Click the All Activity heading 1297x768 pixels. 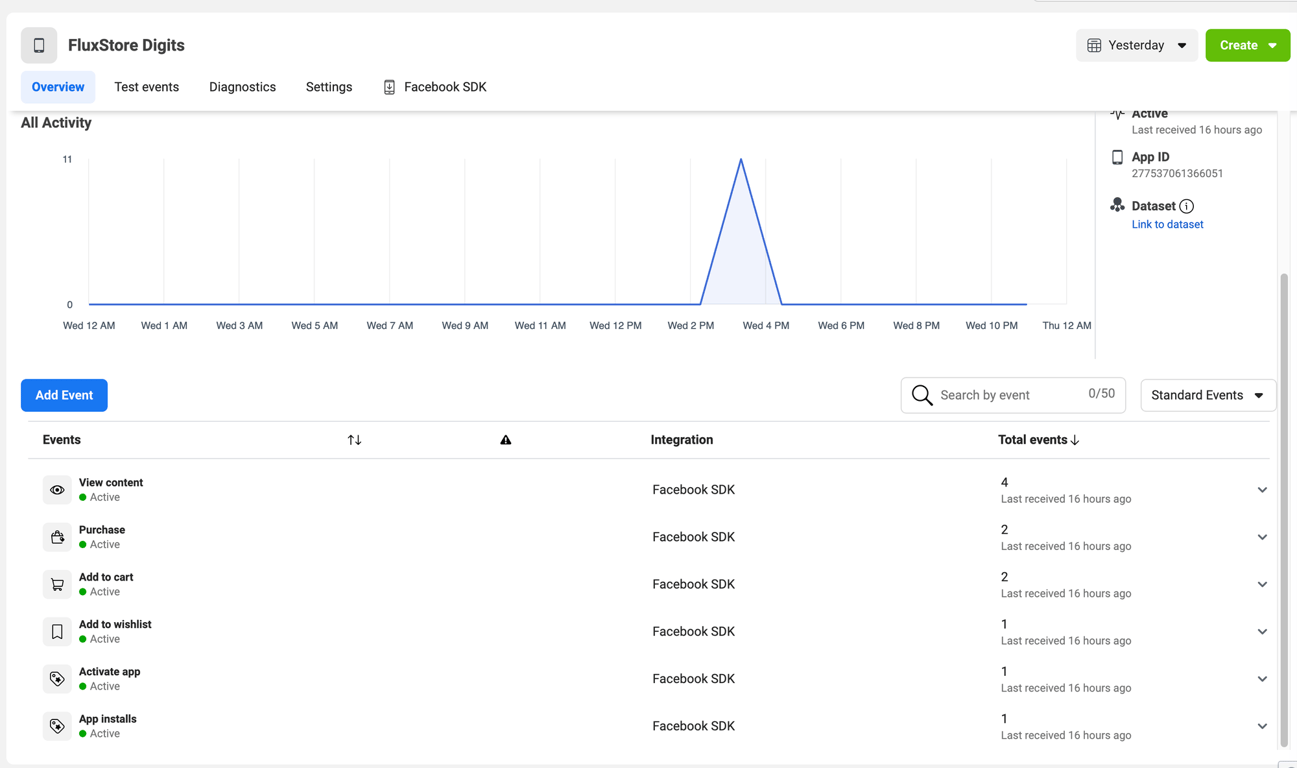point(56,123)
